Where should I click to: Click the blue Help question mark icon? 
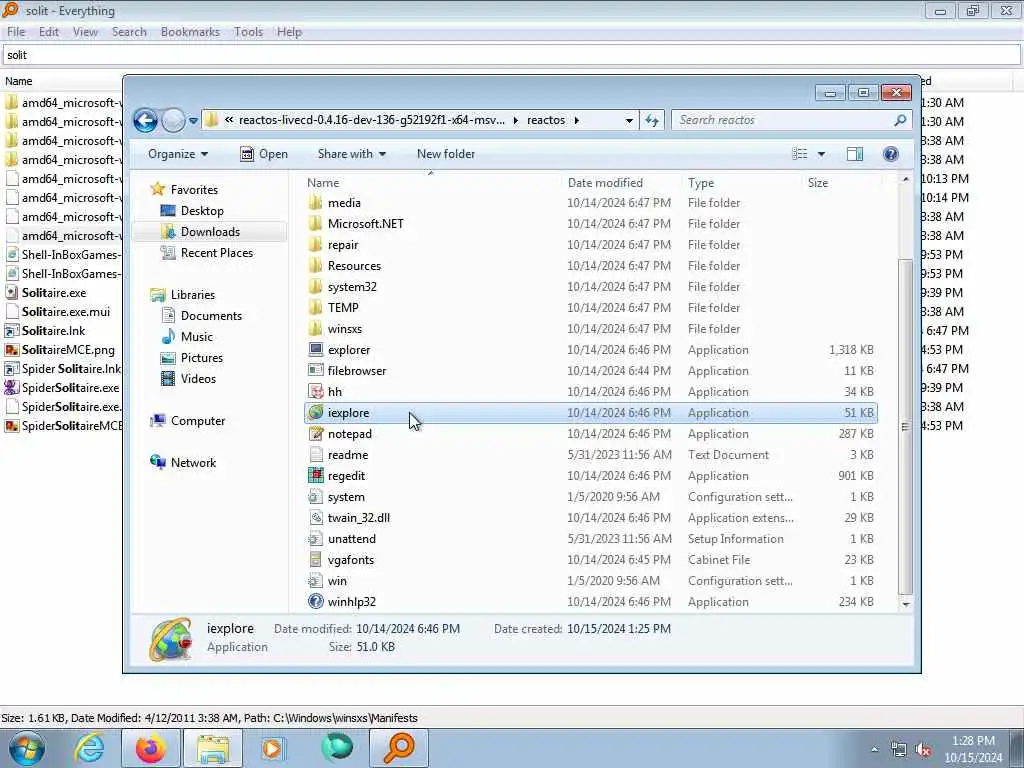click(891, 154)
